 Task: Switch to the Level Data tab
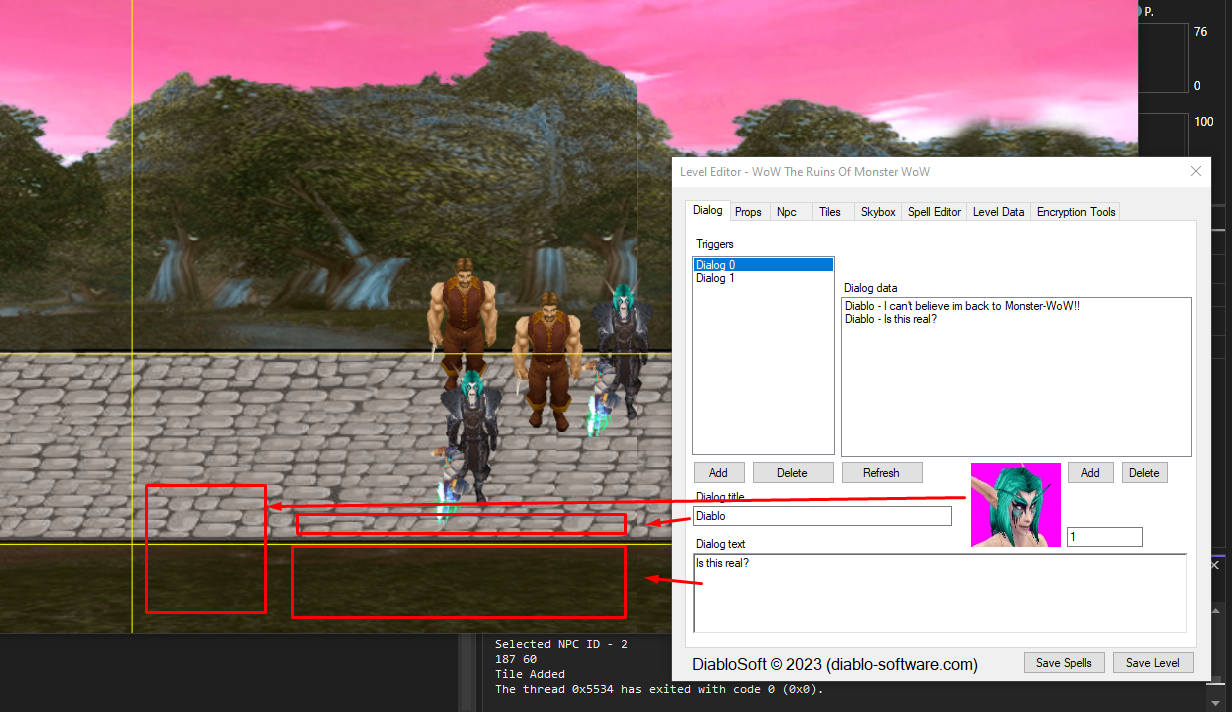click(x=998, y=212)
